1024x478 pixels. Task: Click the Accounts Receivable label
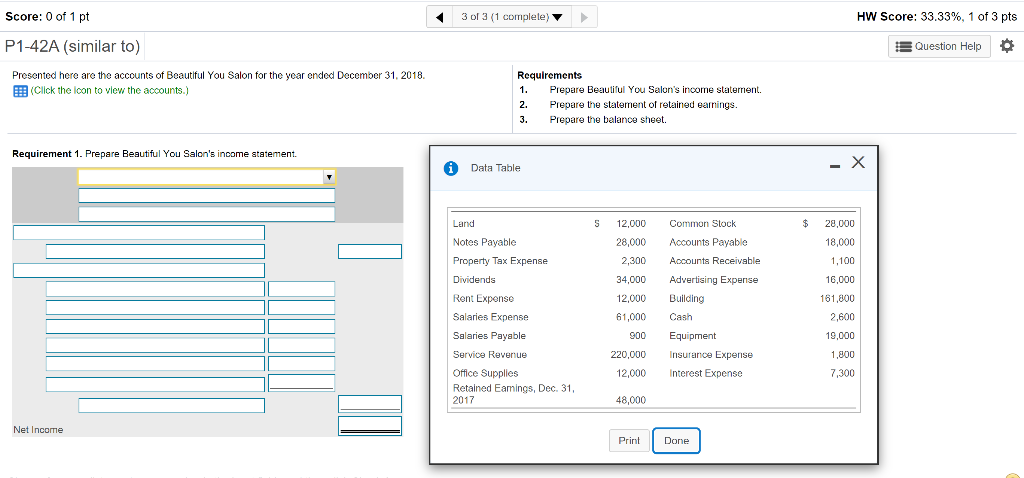(x=715, y=261)
